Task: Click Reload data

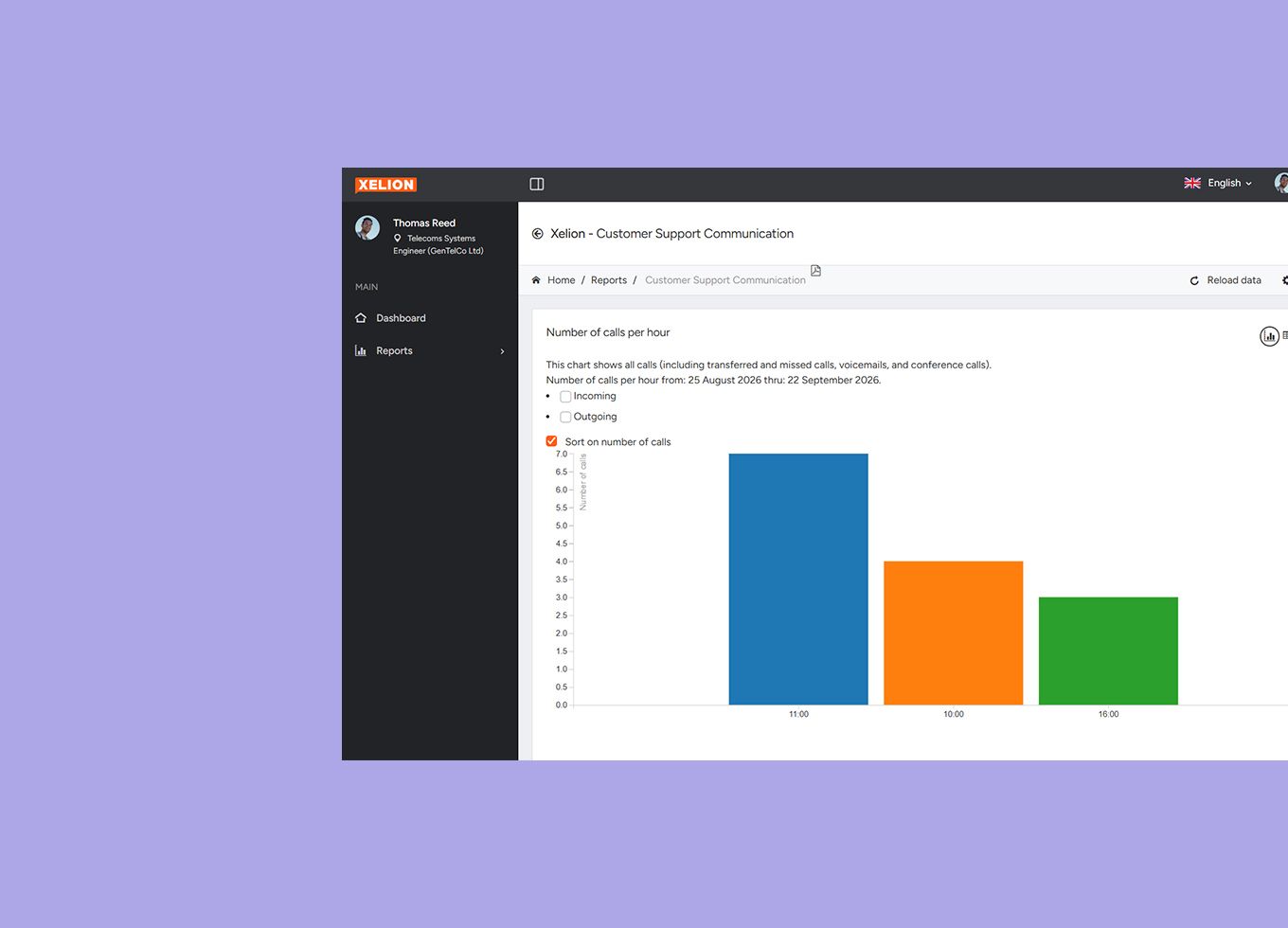Action: pyautogui.click(x=1225, y=280)
